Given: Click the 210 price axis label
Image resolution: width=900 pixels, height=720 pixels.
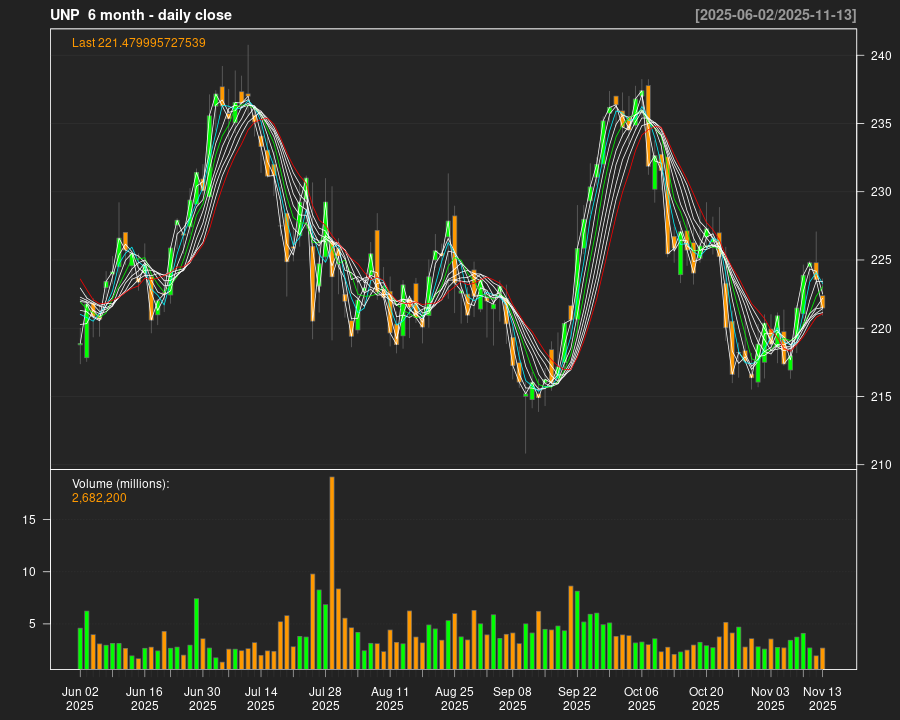Looking at the screenshot, I should 879,465.
